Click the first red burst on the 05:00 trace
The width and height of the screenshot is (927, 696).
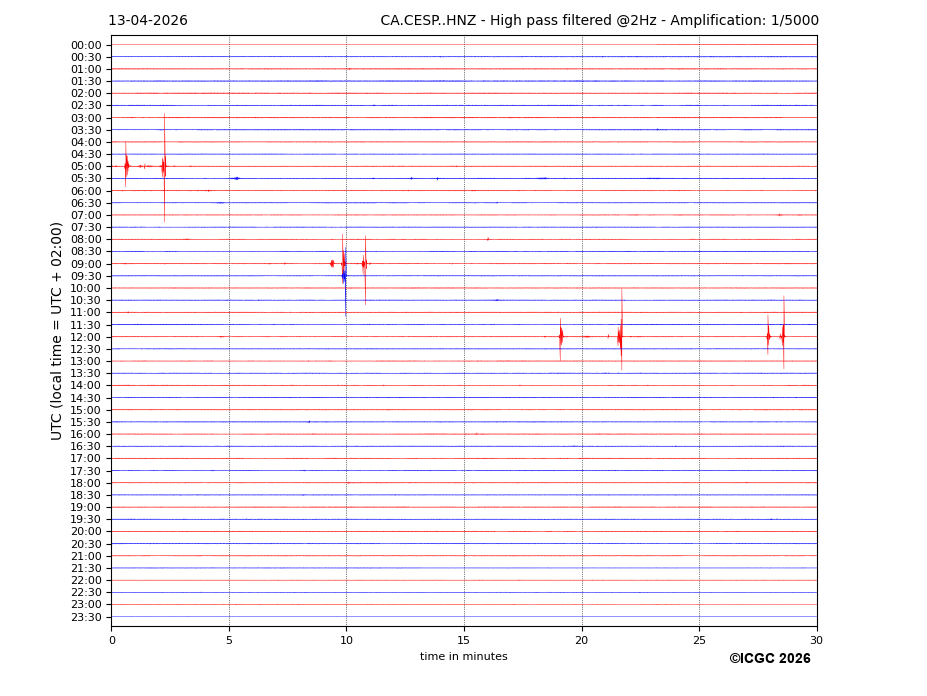(126, 166)
